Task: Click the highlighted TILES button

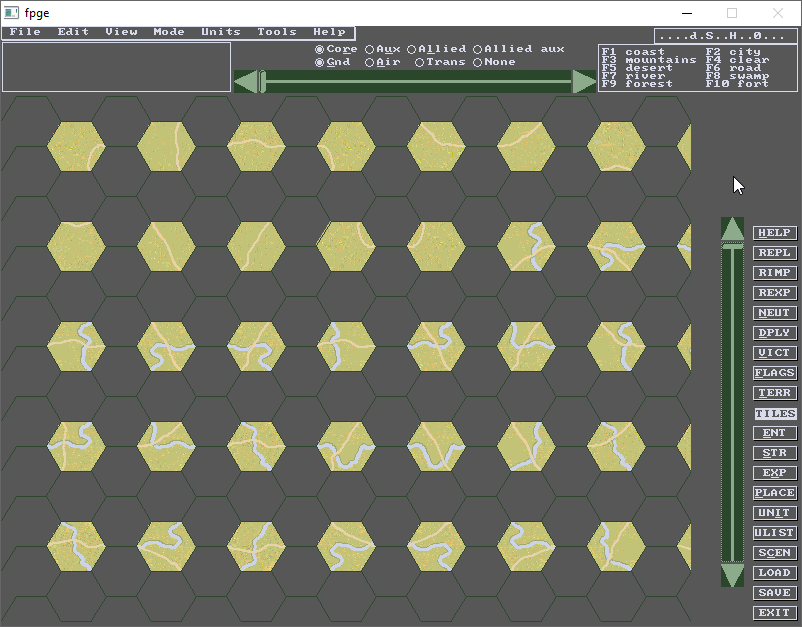Action: pos(774,413)
